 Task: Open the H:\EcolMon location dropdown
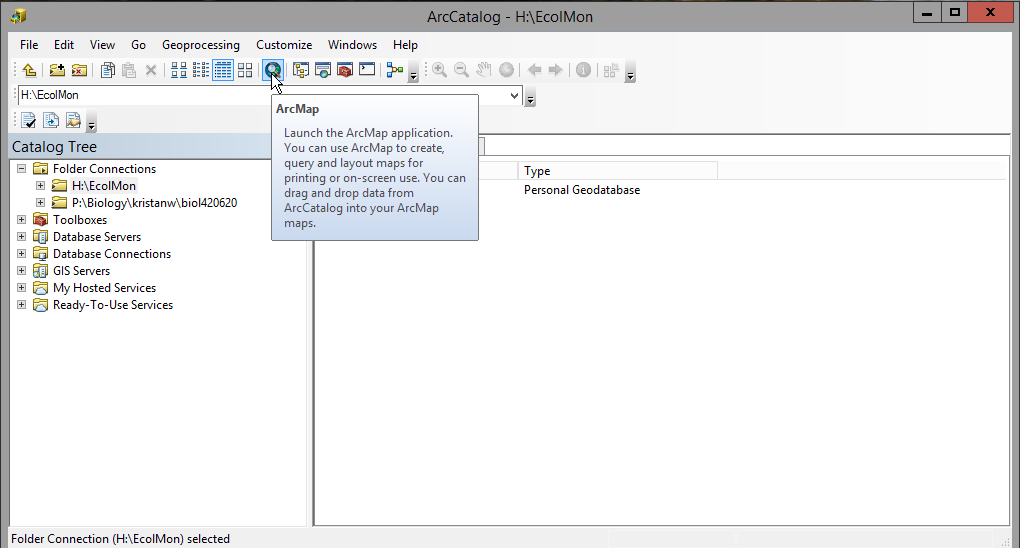click(514, 96)
